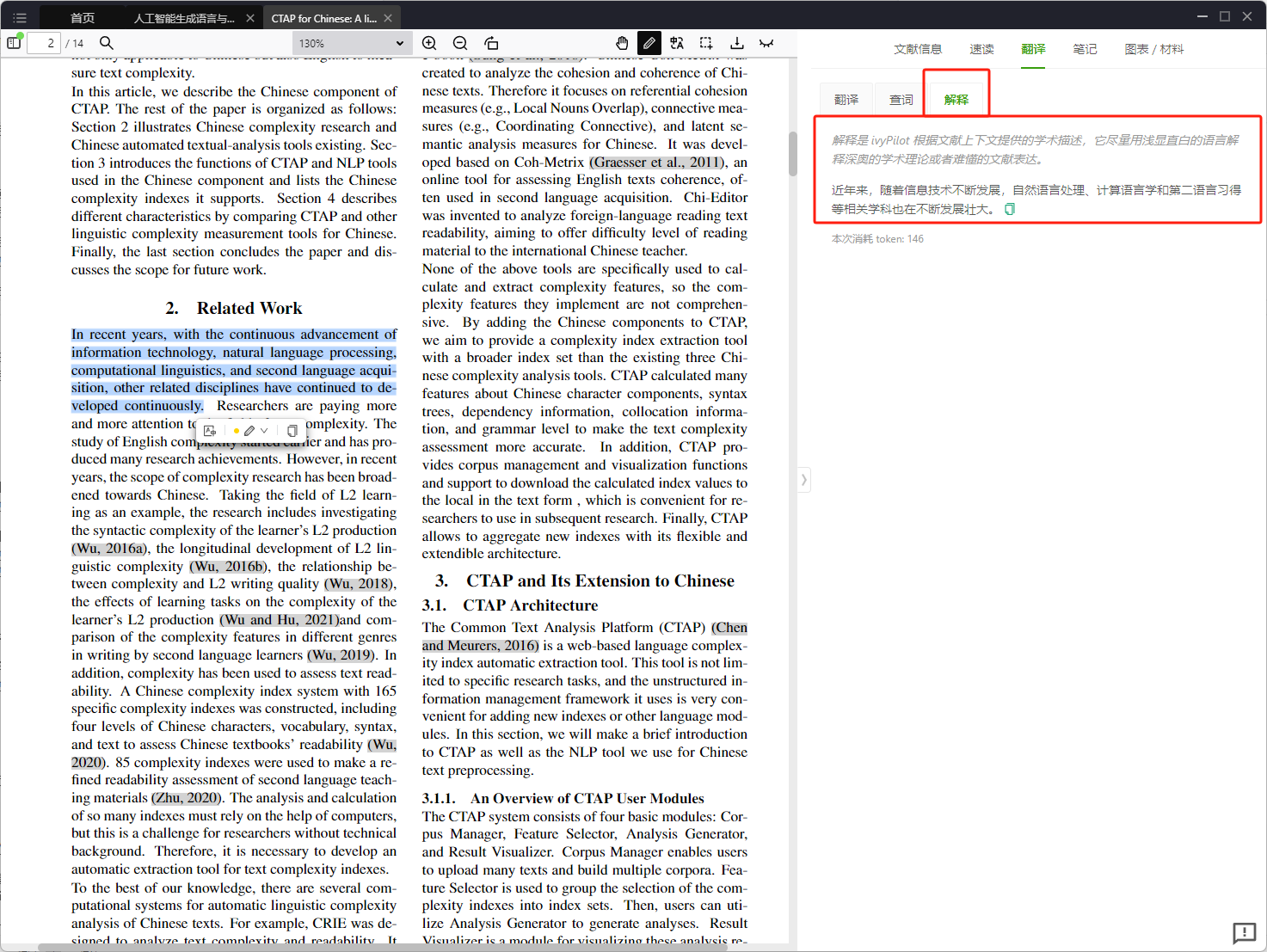Toggle the sidebar panel icon
The width and height of the screenshot is (1267, 952).
14,43
